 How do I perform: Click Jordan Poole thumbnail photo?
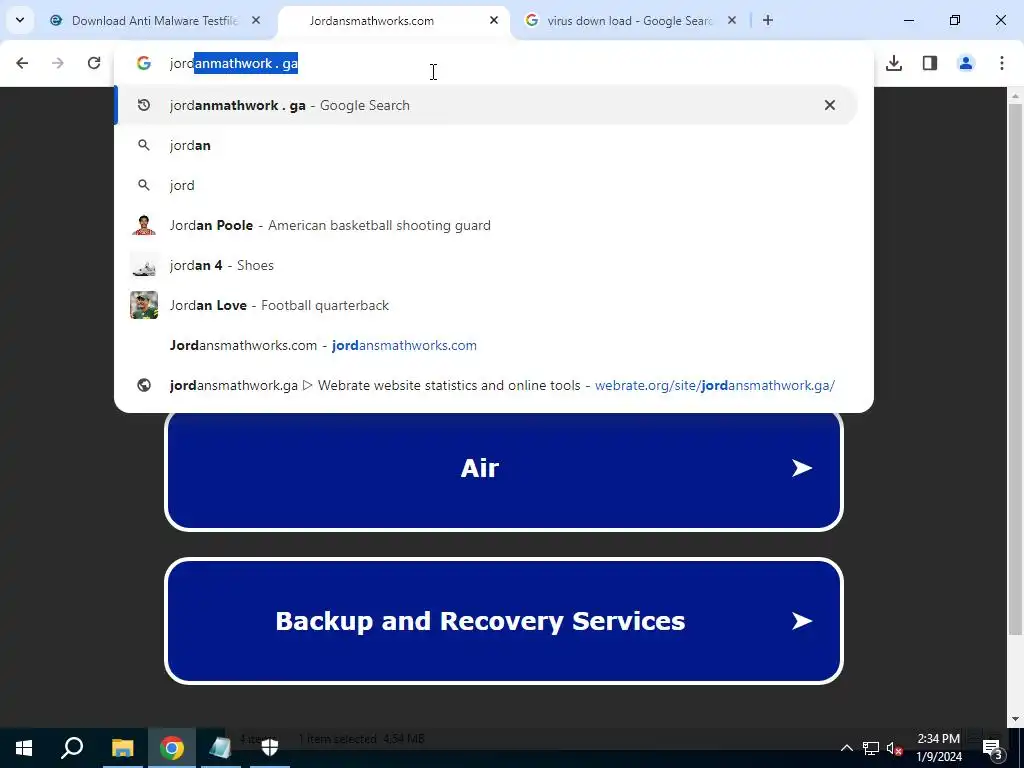(144, 225)
